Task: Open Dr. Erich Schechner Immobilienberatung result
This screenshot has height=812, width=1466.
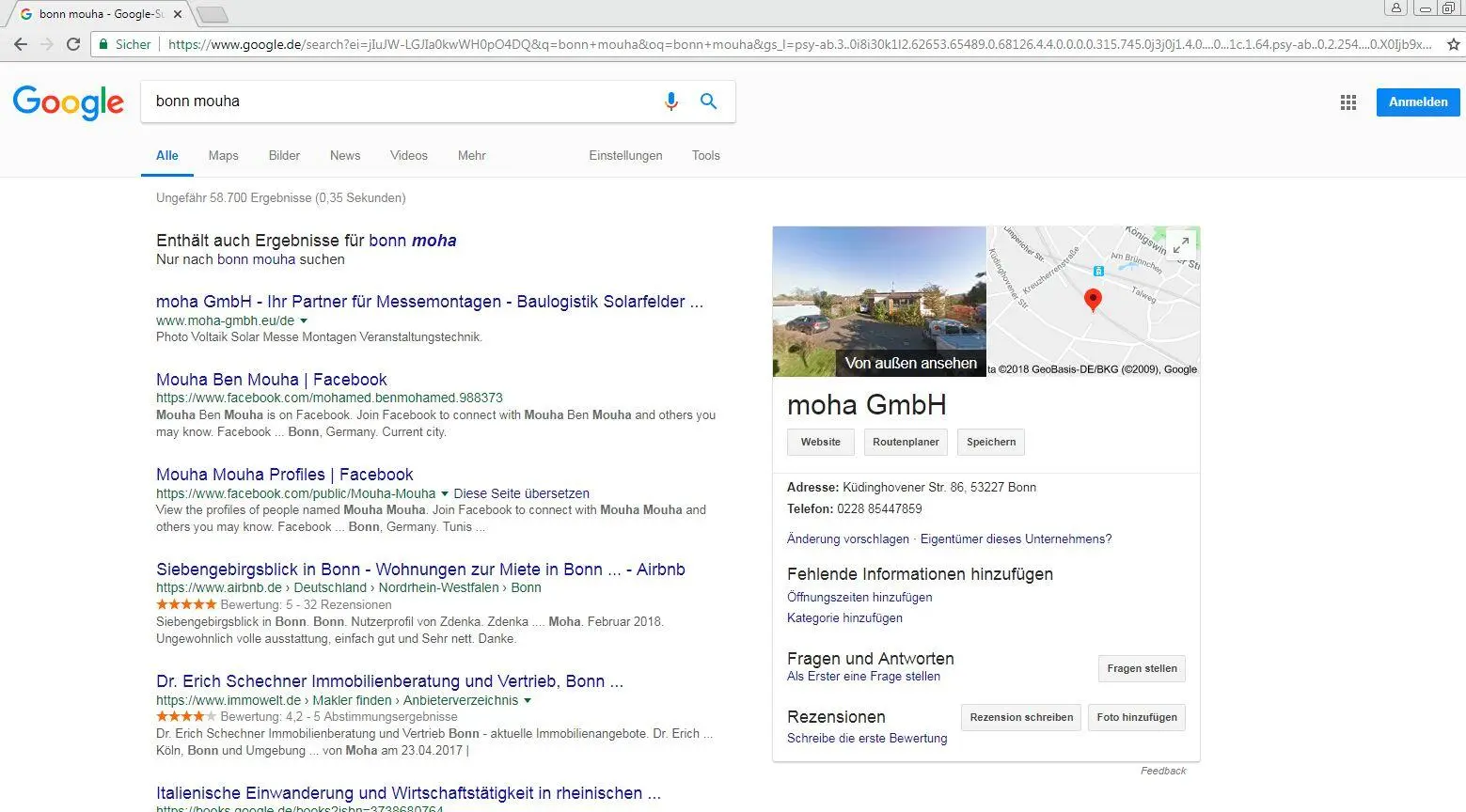Action: 389,681
